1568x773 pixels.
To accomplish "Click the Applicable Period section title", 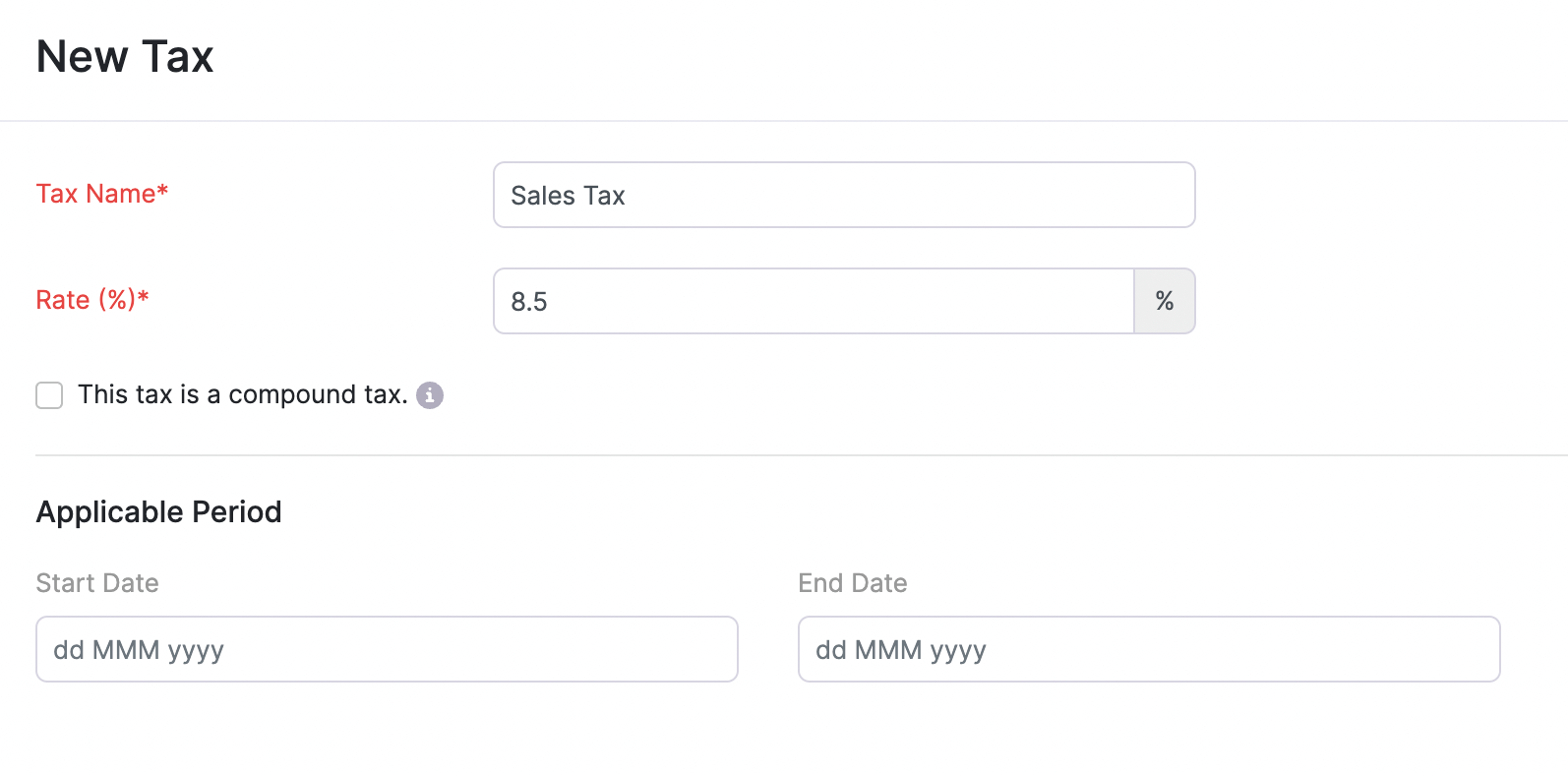I will (158, 511).
